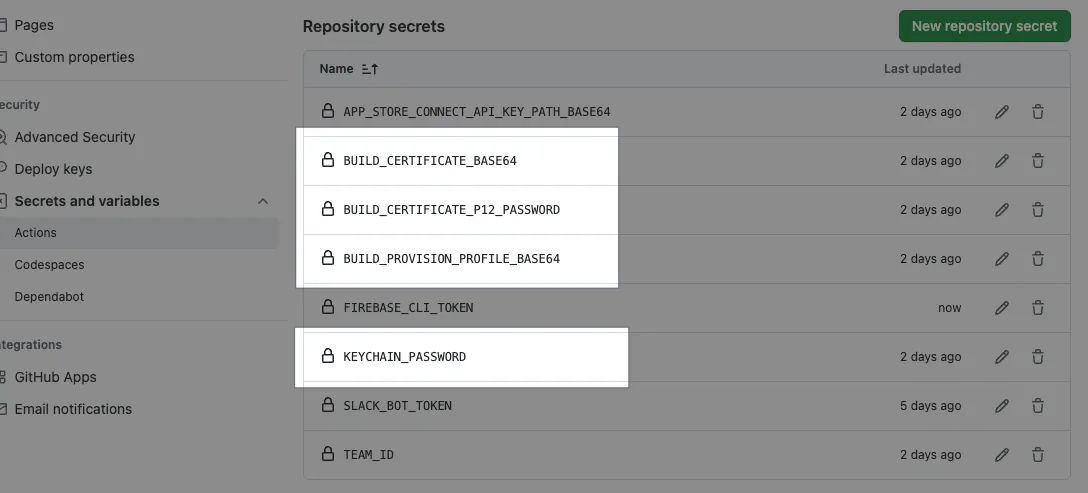Viewport: 1088px width, 493px height.
Task: Edit the APP_STORE_CONNECT_API_KEY_PATH_BASE64 secret pencil icon
Action: coord(1002,112)
